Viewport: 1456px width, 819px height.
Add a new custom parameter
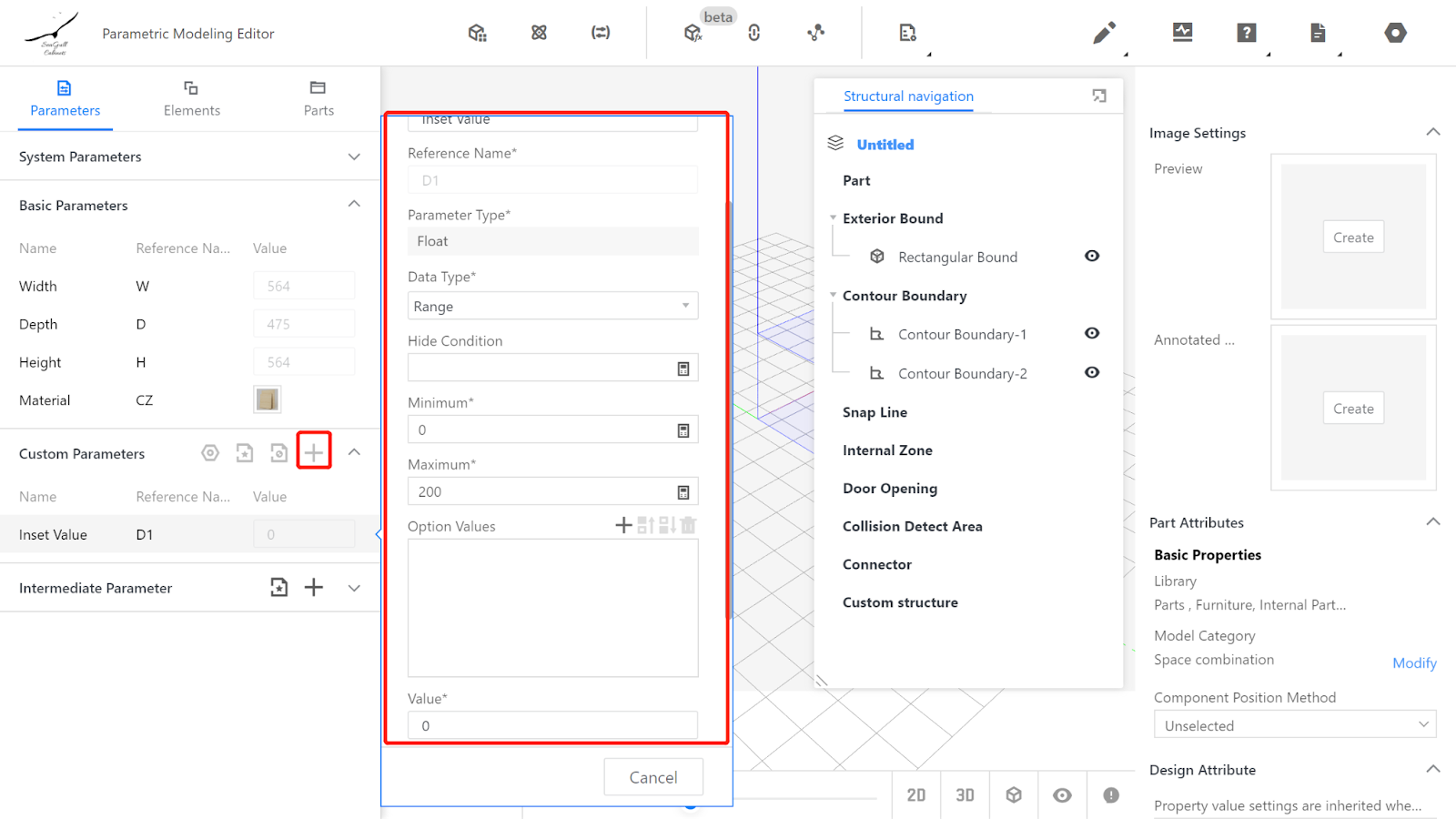314,452
